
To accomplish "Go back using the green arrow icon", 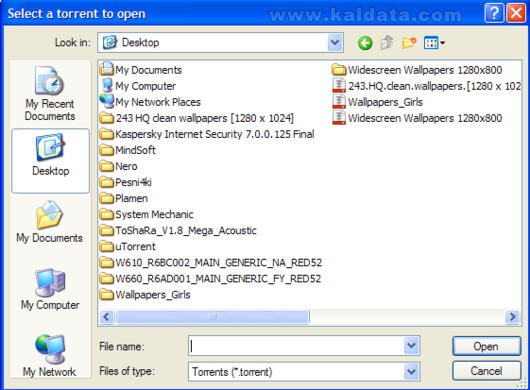I will pyautogui.click(x=365, y=43).
